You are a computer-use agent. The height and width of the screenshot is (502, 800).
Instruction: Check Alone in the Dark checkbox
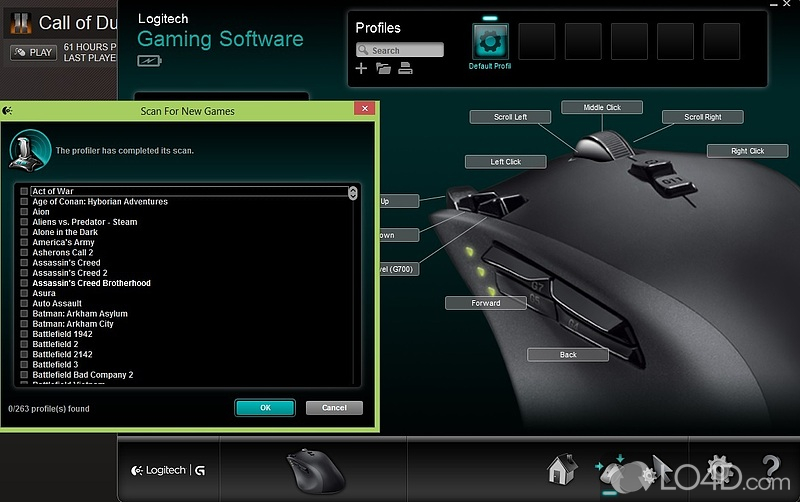(x=24, y=232)
